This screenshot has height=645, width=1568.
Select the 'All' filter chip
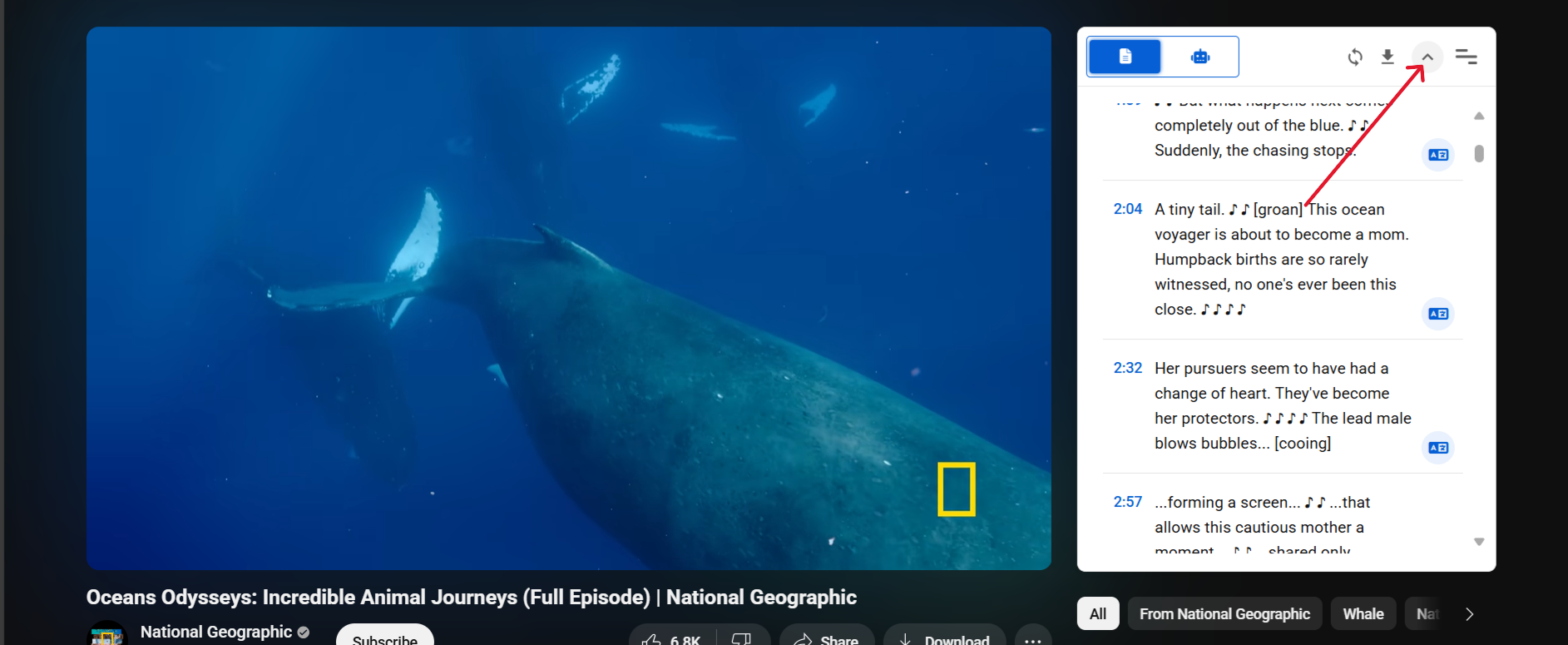tap(1098, 614)
